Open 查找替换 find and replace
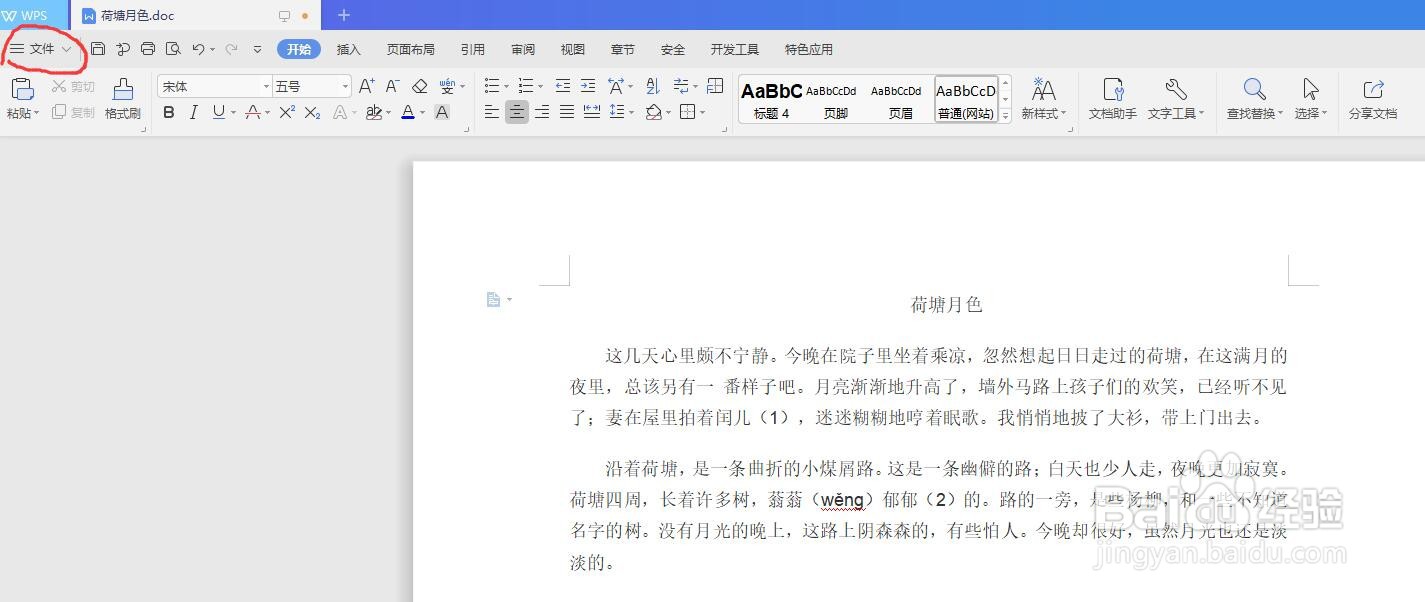 tap(1253, 97)
